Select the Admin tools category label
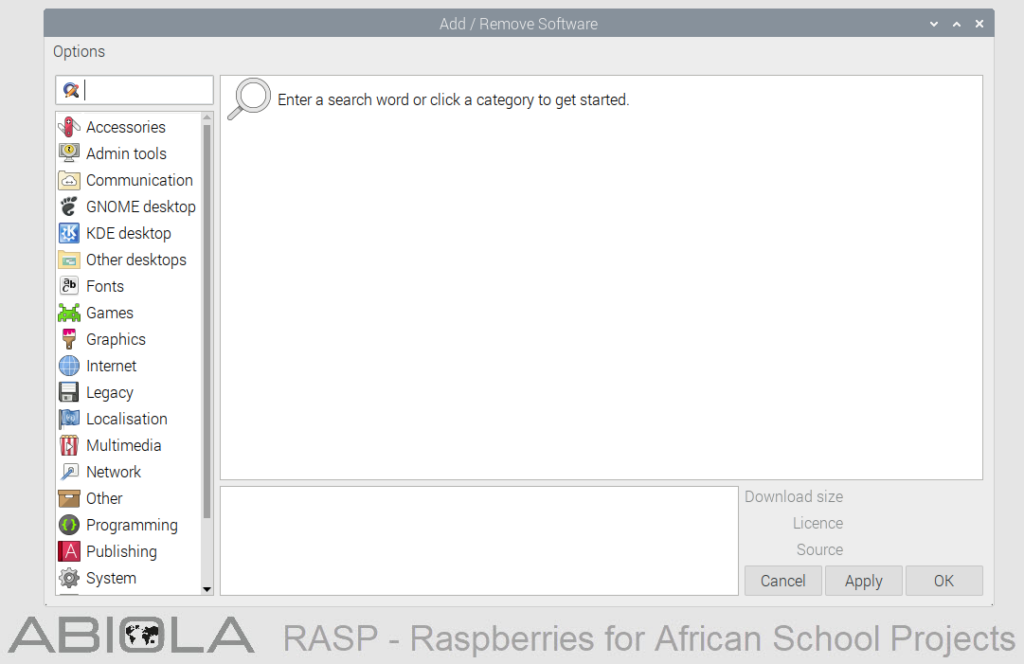This screenshot has height=664, width=1024. click(x=127, y=153)
